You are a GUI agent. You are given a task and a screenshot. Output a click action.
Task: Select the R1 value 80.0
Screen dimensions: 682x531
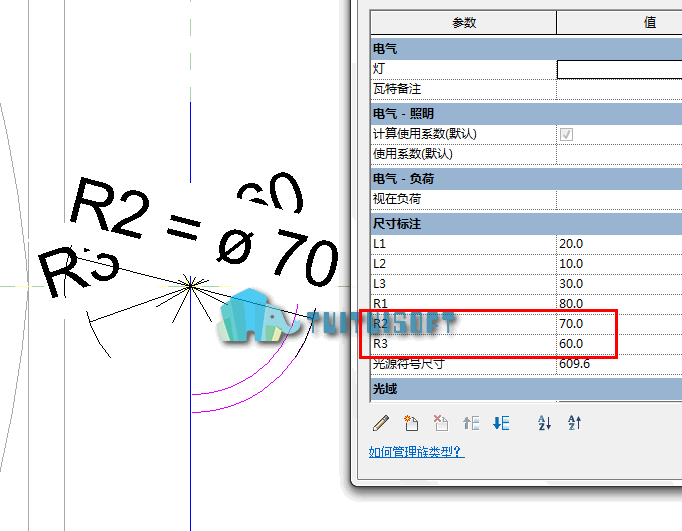571,303
